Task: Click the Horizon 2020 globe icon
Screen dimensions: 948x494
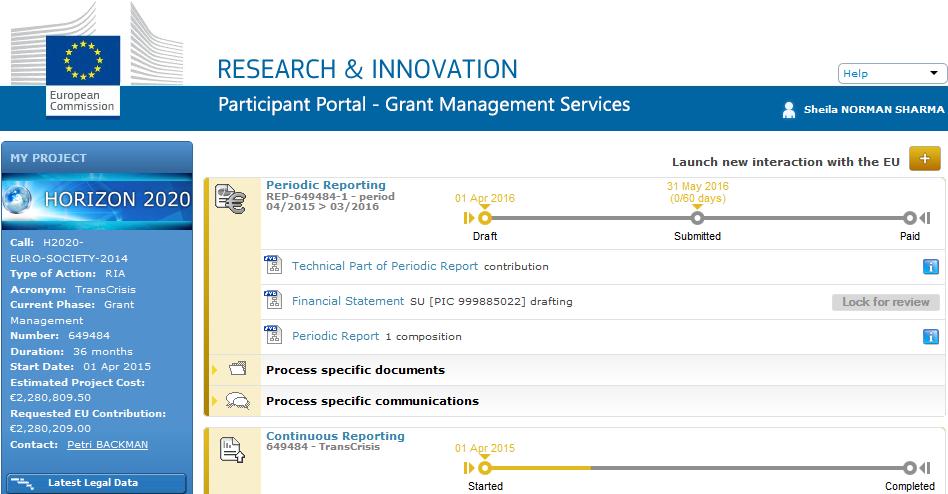Action: (x=17, y=199)
